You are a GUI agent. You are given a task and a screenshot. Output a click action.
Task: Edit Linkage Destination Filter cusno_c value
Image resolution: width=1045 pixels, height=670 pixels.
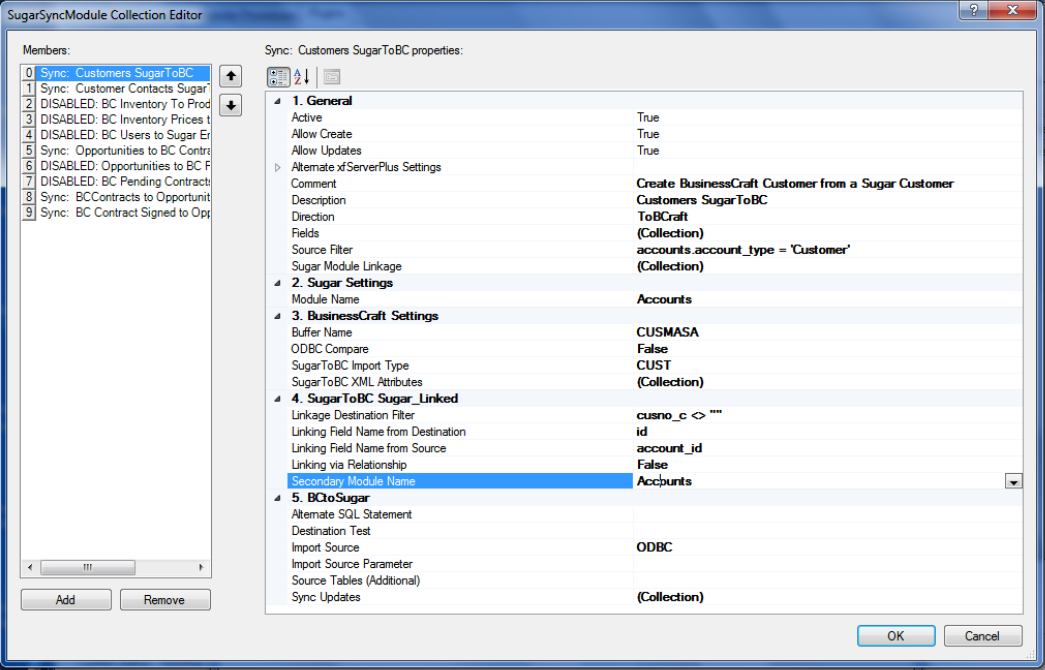coord(827,415)
